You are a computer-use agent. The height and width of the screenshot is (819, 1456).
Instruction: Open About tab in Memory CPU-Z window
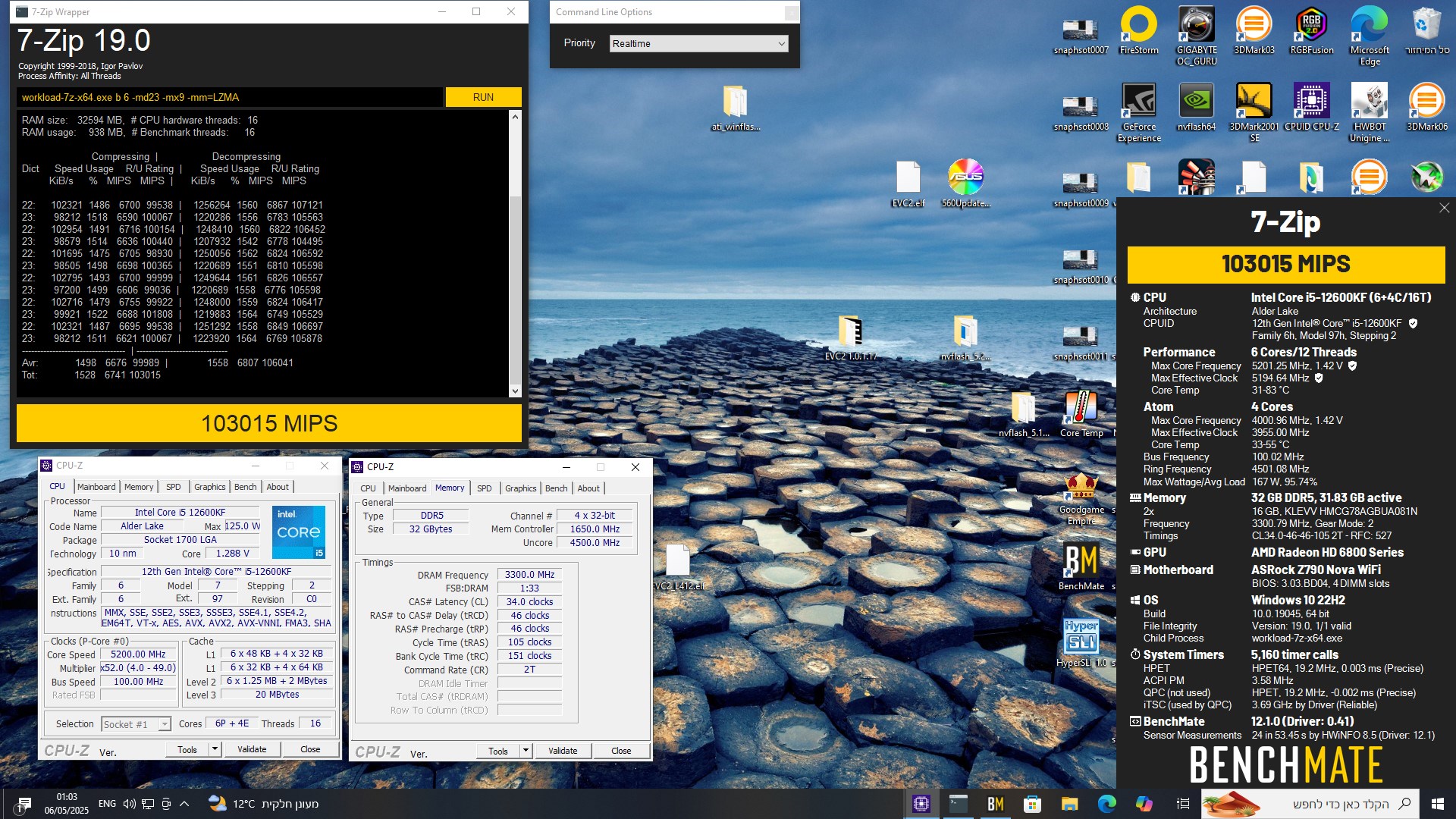588,488
